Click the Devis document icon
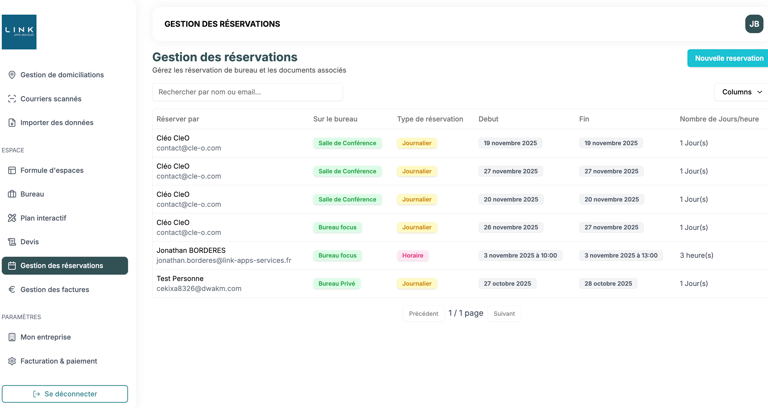768x408 pixels. click(12, 242)
